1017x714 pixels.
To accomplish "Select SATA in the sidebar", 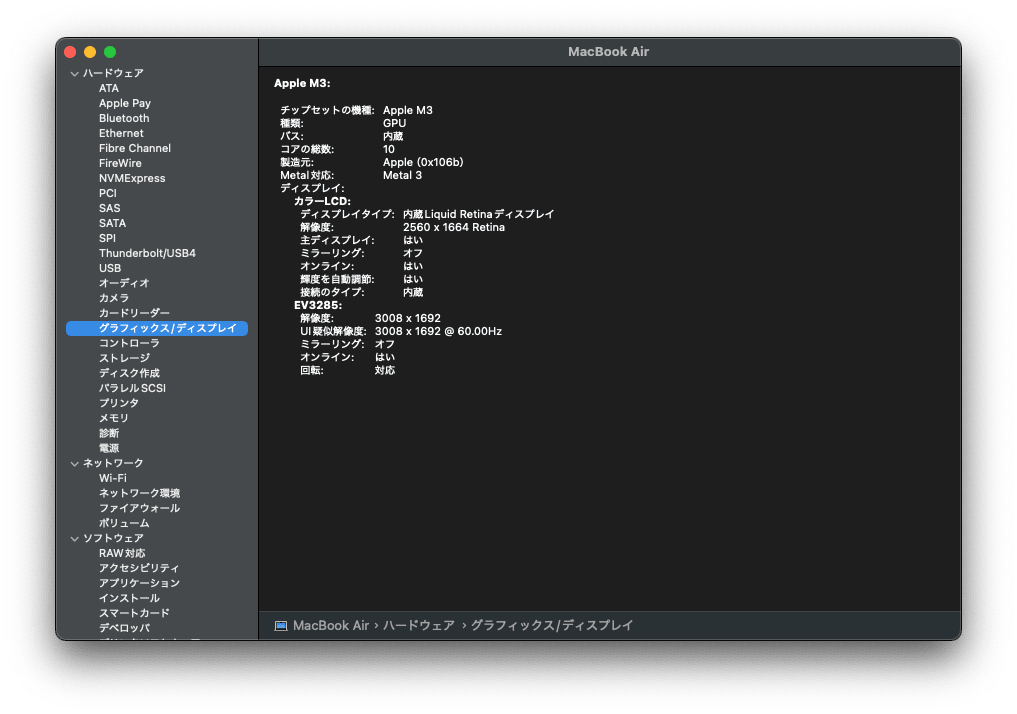I will coord(112,222).
